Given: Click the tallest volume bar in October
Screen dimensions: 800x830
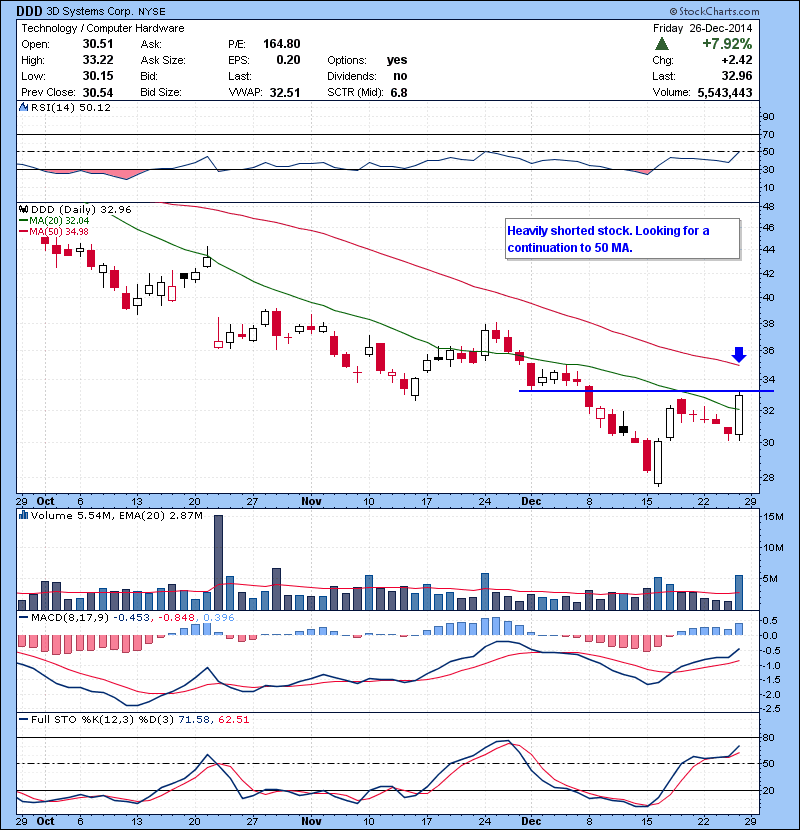Looking at the screenshot, I should click(218, 562).
